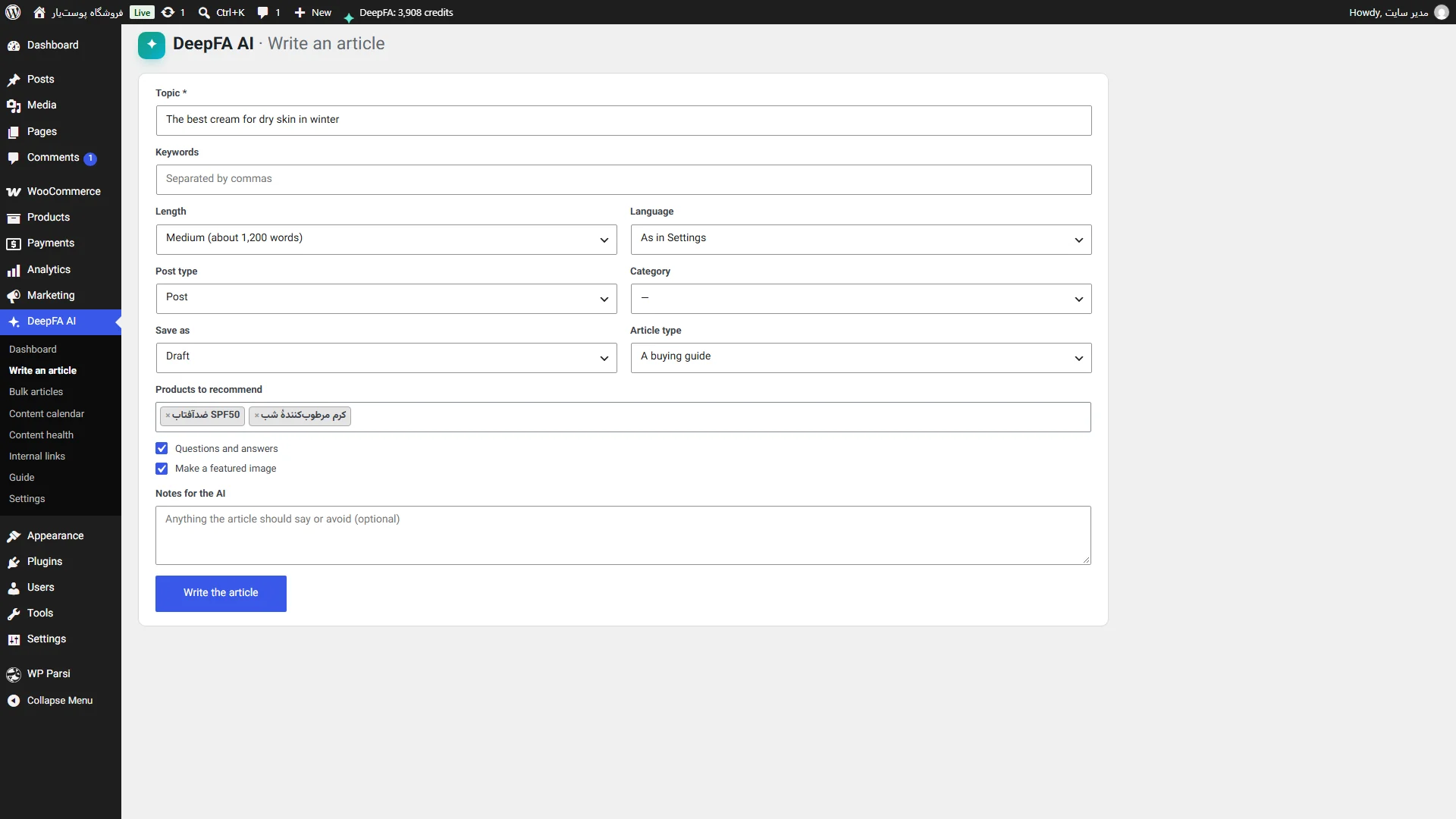1456x819 pixels.
Task: Open Content calendar submenu item
Action: [46, 413]
